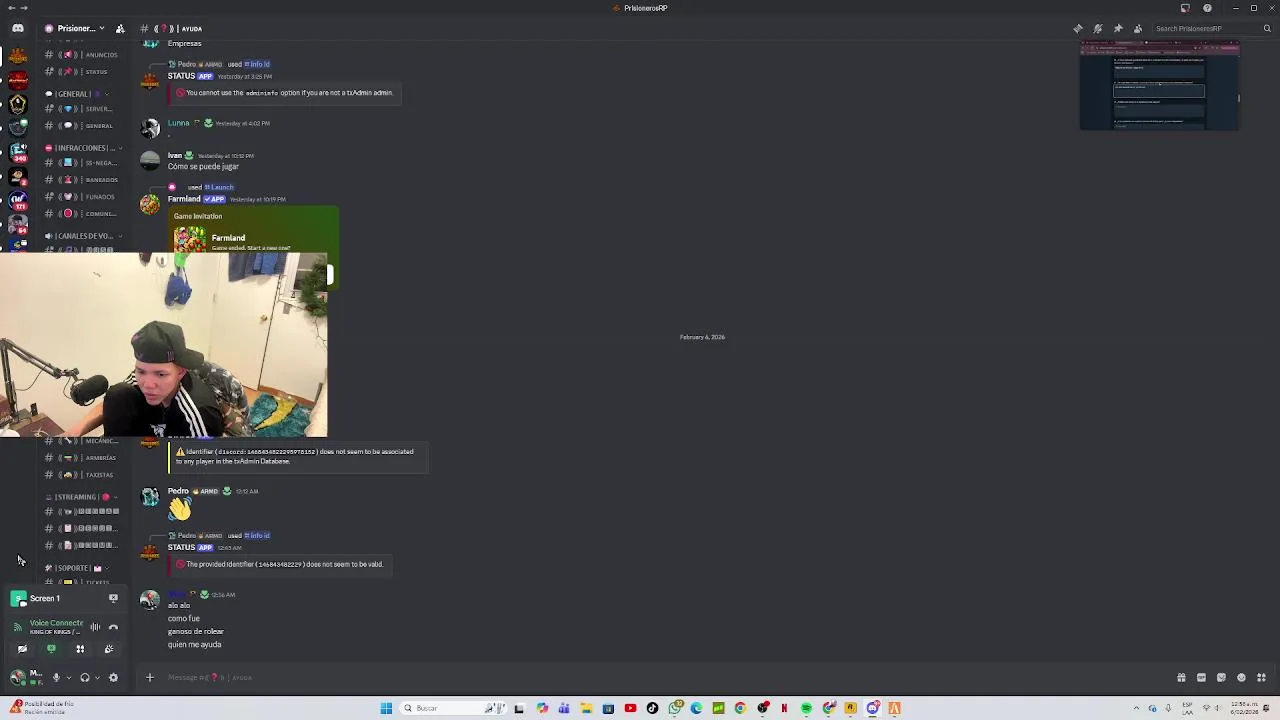Collapse the INFRACCIONES category
The image size is (1280, 720).
point(83,148)
